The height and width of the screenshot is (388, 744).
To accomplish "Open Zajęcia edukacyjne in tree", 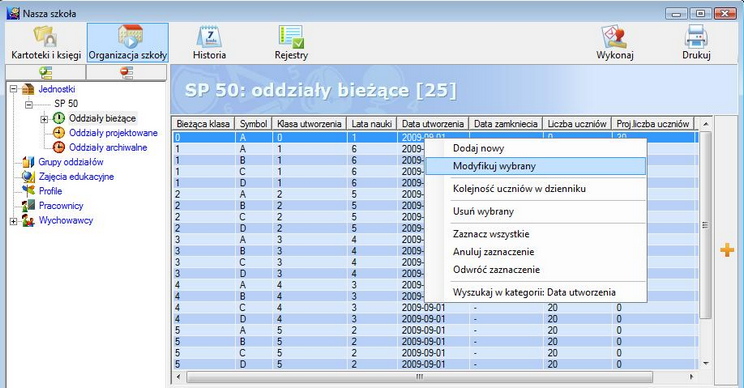I will (76, 176).
